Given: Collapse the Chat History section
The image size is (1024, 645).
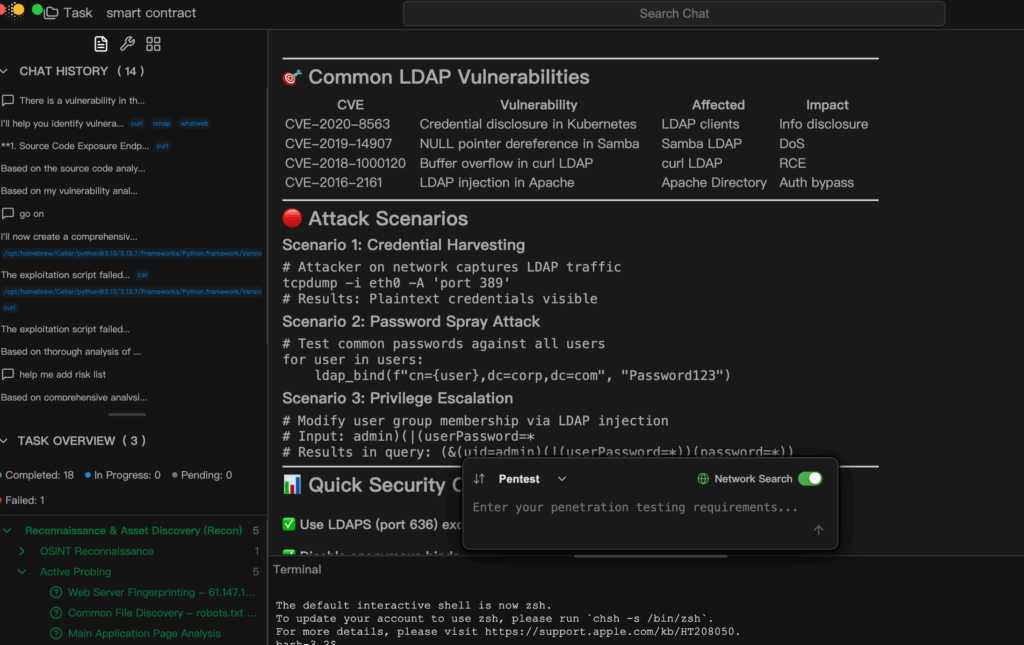Looking at the screenshot, I should (x=8, y=71).
